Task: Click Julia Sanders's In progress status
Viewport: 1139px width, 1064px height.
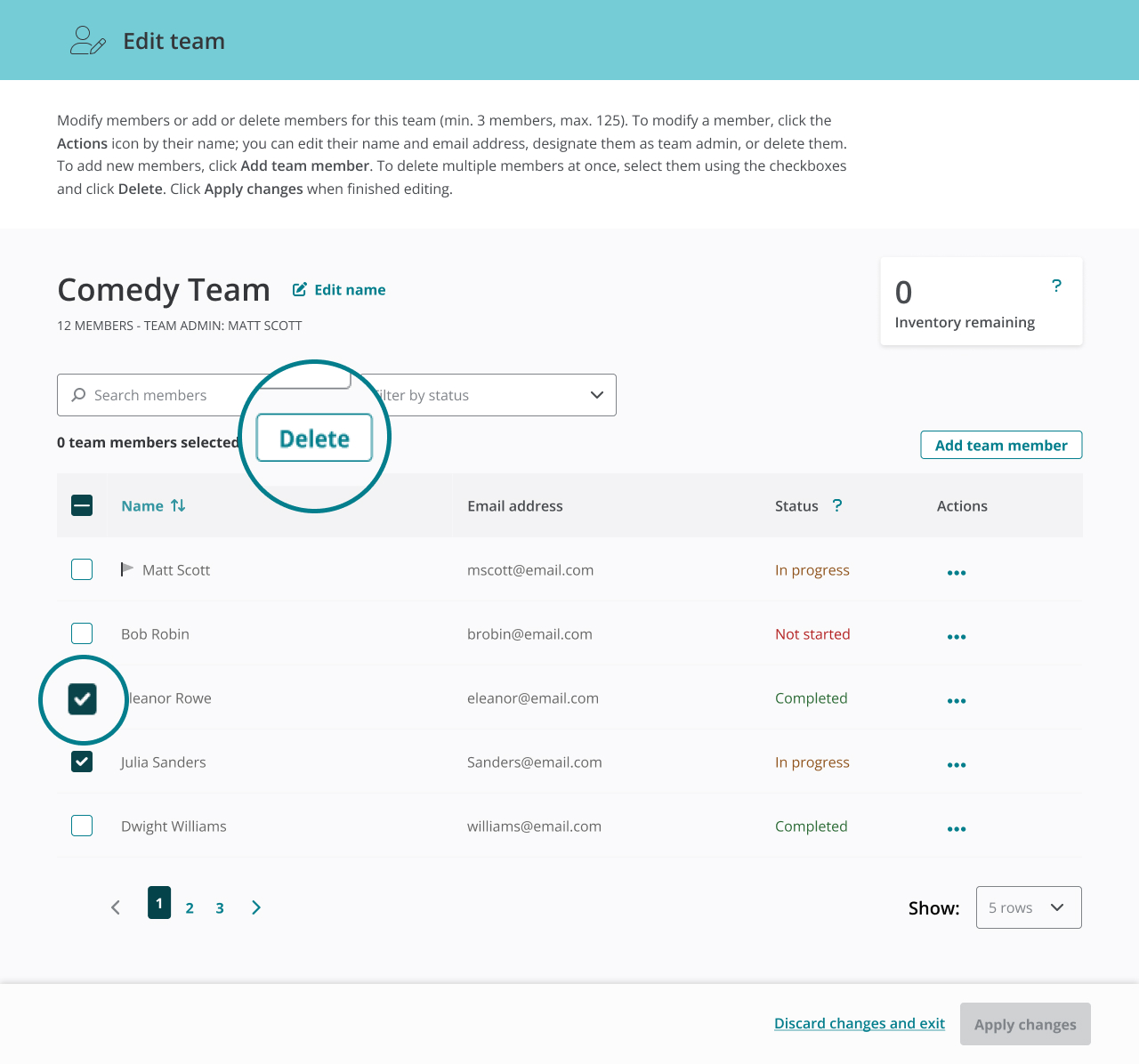Action: (x=812, y=762)
